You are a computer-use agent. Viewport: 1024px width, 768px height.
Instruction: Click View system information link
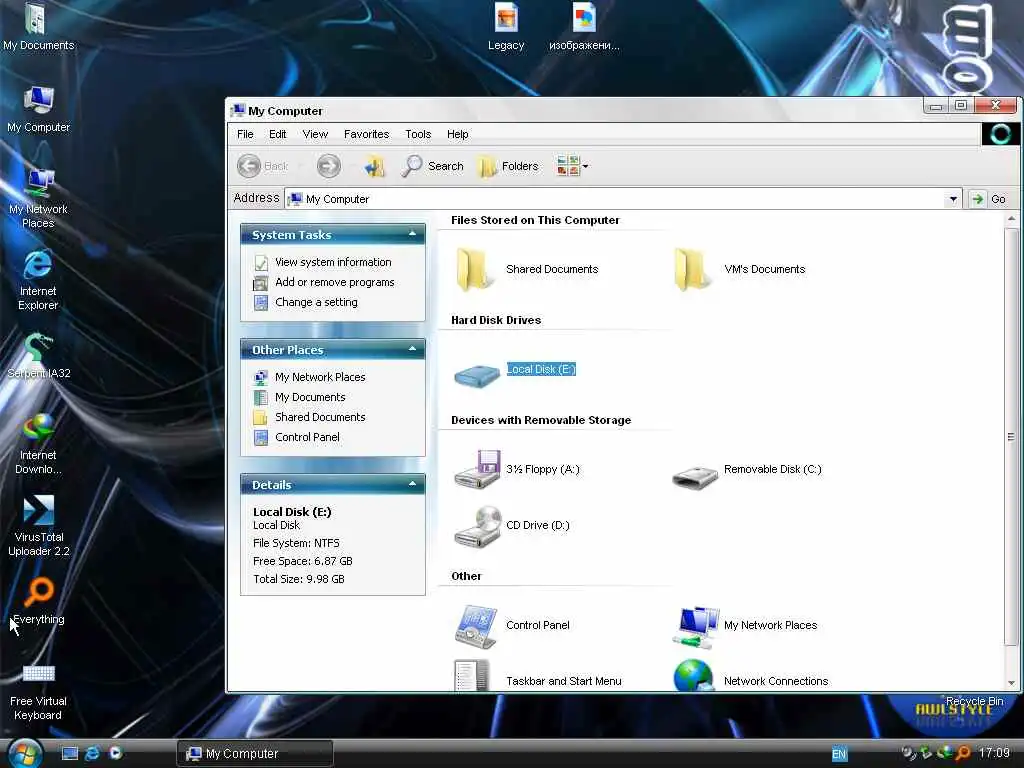tap(333, 262)
